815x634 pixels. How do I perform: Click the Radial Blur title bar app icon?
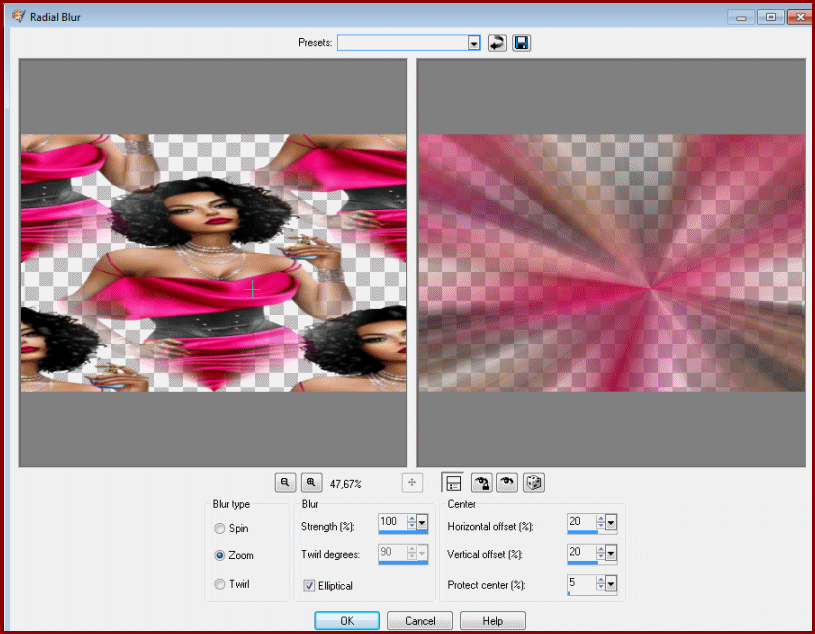(19, 16)
